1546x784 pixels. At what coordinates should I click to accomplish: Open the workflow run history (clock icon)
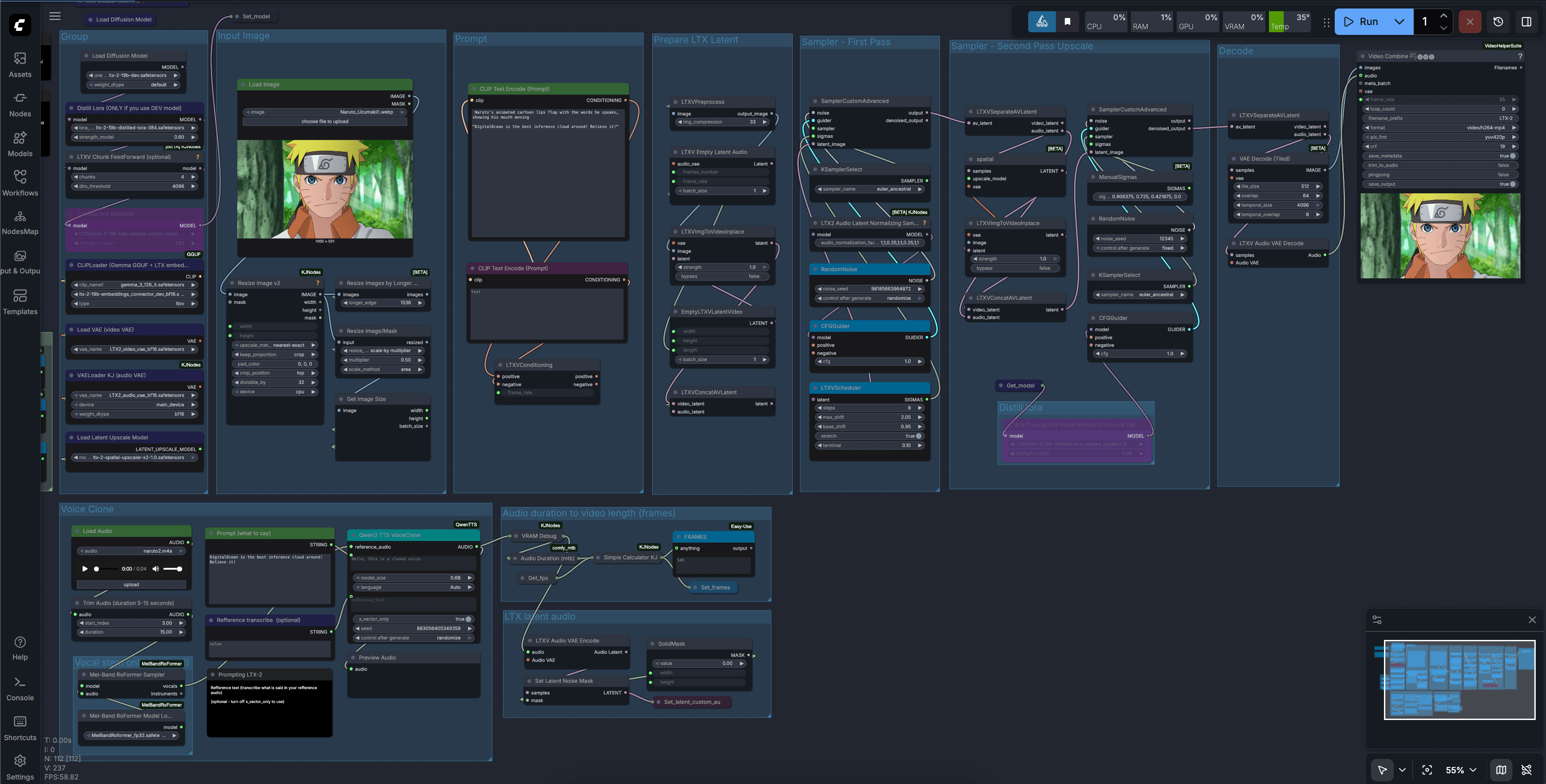(1498, 21)
